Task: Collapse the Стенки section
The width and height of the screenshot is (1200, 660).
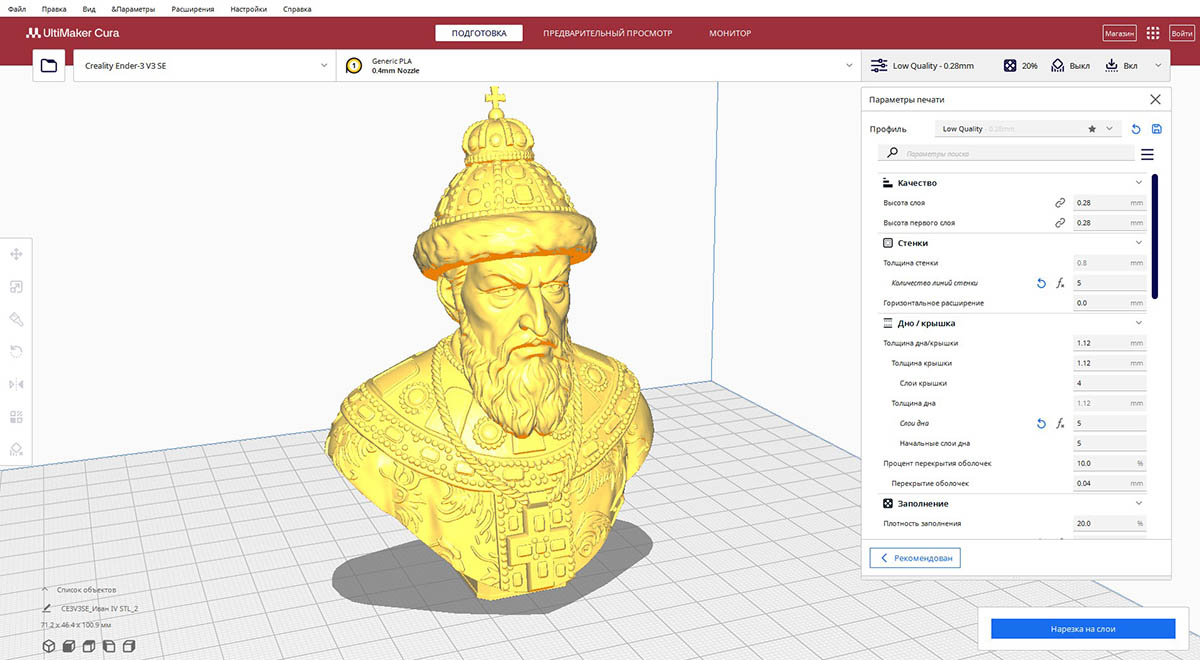Action: click(x=1138, y=243)
